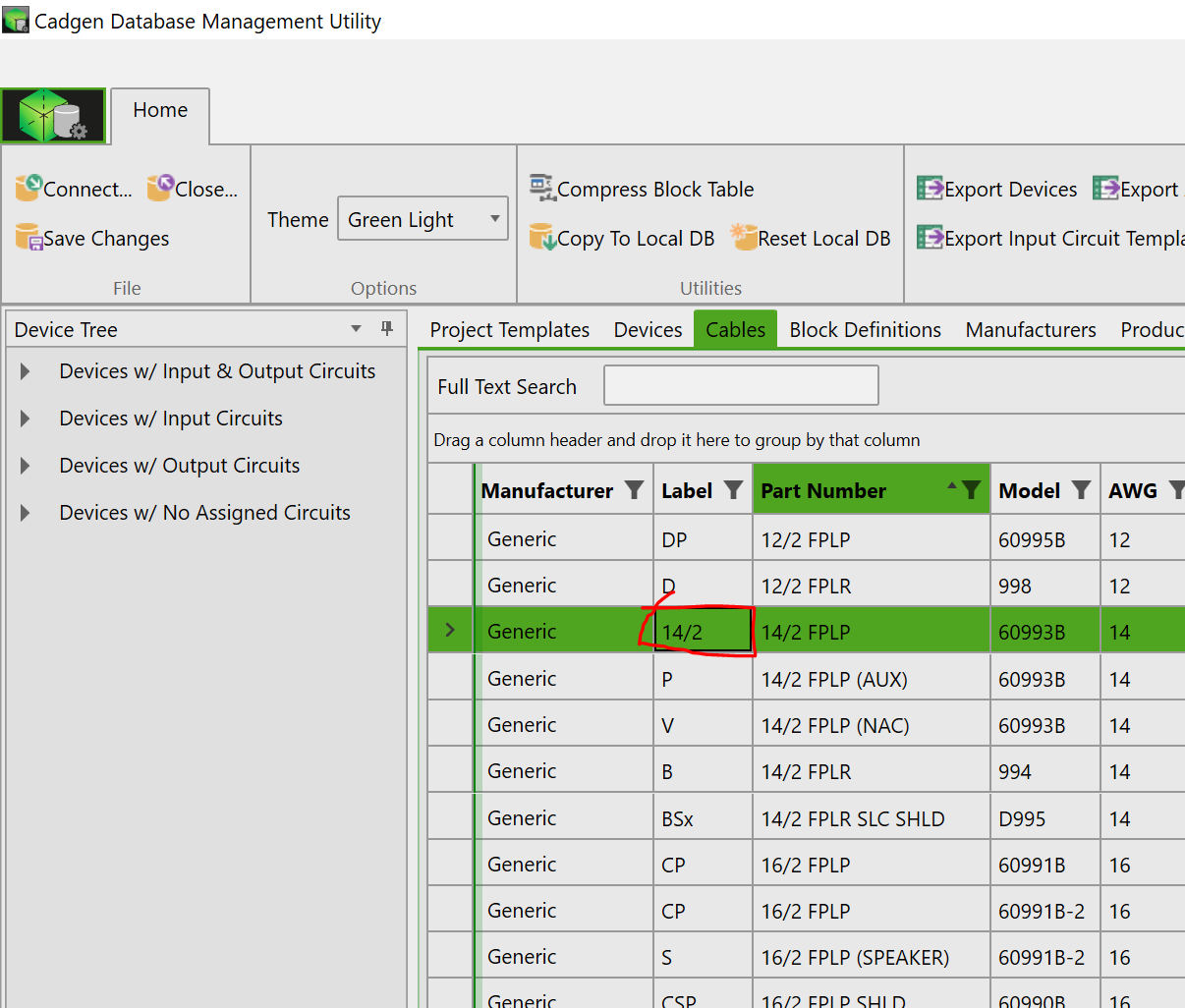Sort by the Part Number column header
This screenshot has width=1185, height=1008.
[823, 490]
